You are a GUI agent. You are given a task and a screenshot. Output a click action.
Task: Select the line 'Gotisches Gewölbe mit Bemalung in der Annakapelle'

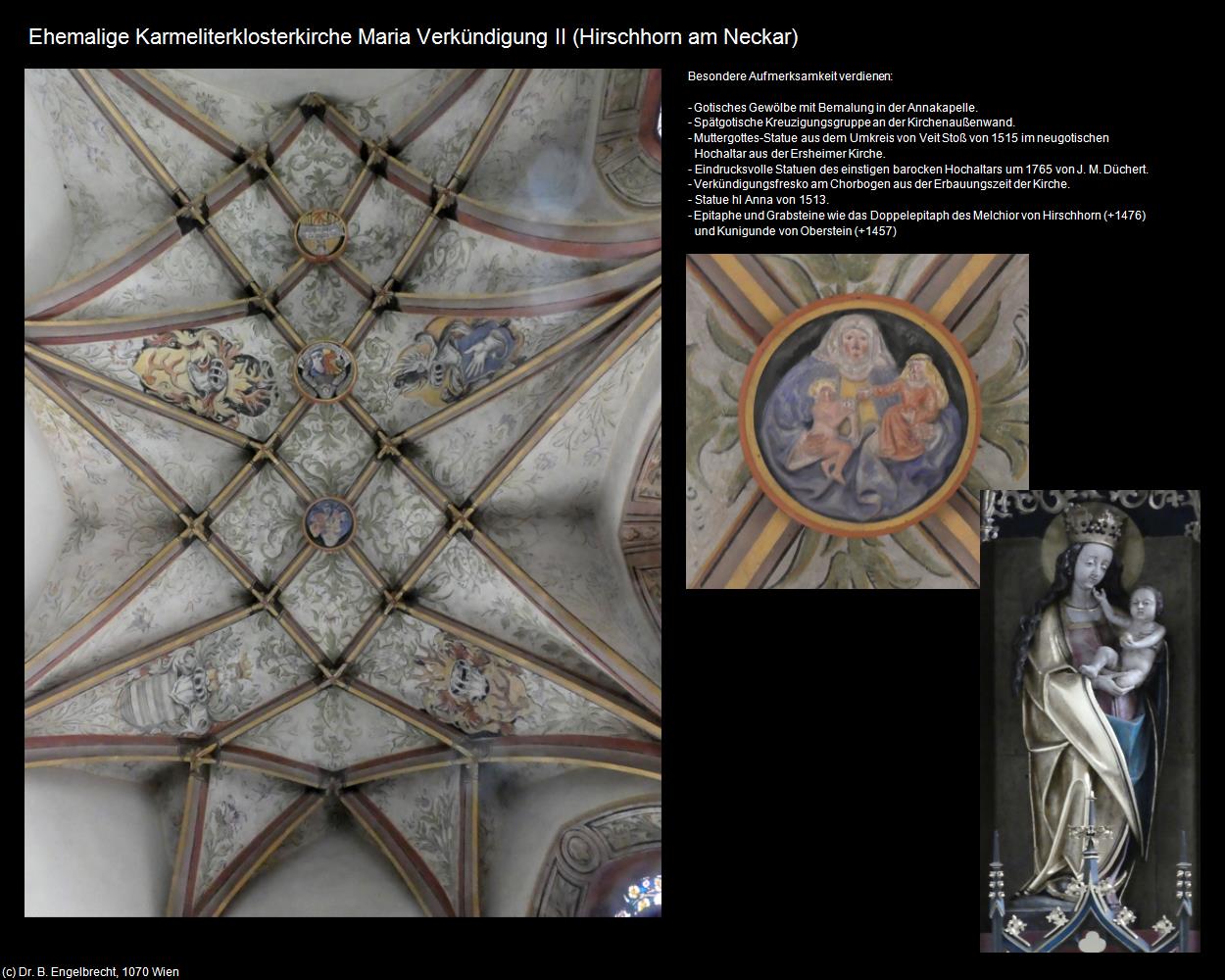pyautogui.click(x=833, y=108)
